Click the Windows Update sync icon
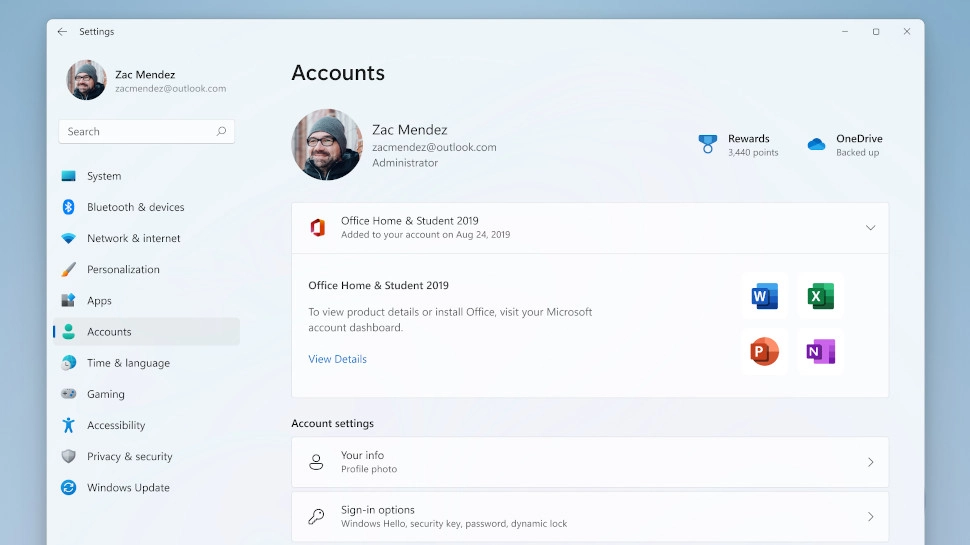Screen dimensions: 970x545 coord(69,487)
